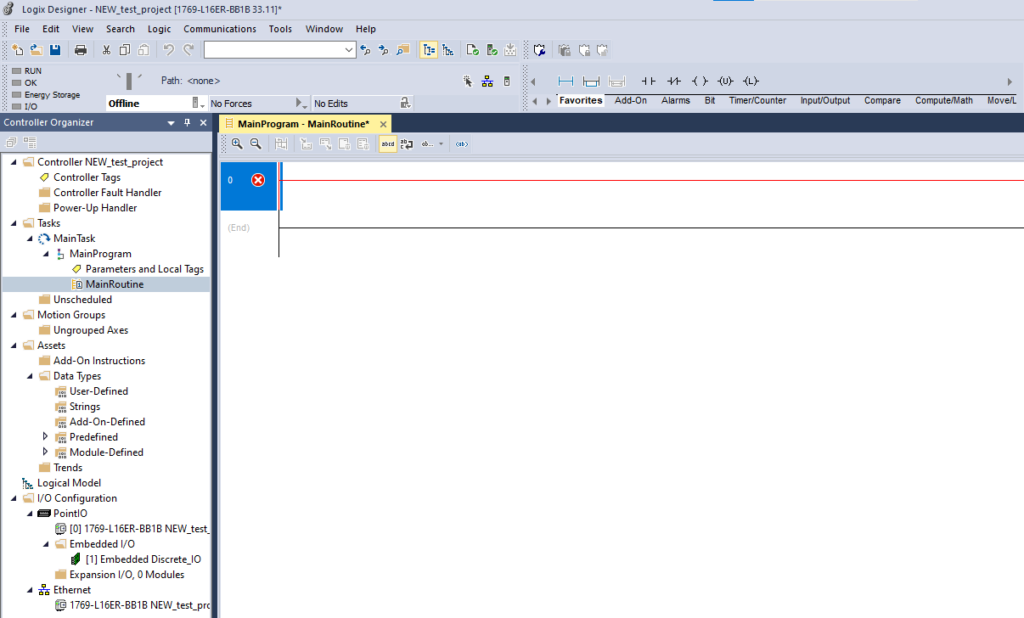
Task: Toggle the abcd tag description display
Action: 388,143
